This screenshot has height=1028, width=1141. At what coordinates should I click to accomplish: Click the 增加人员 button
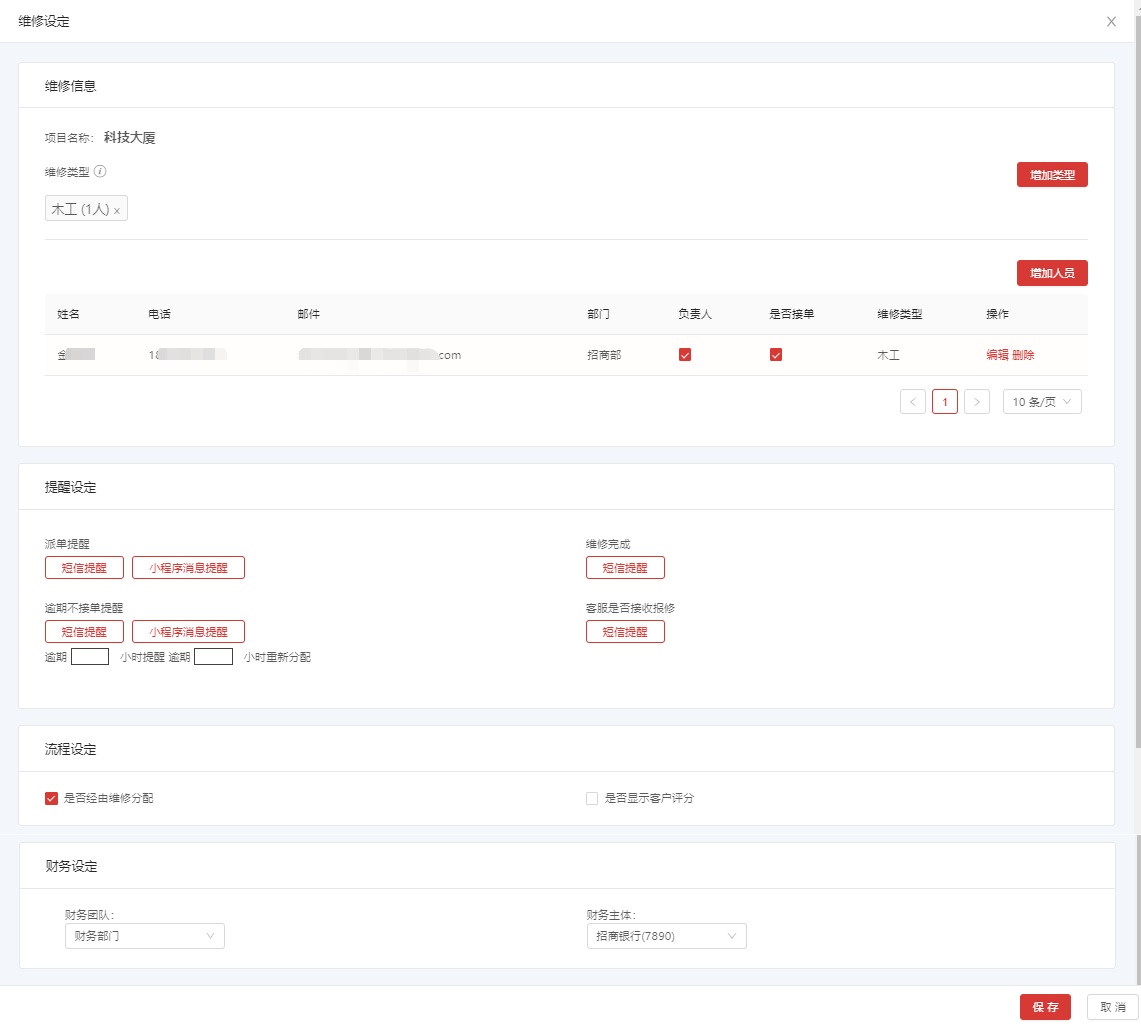(x=1052, y=273)
